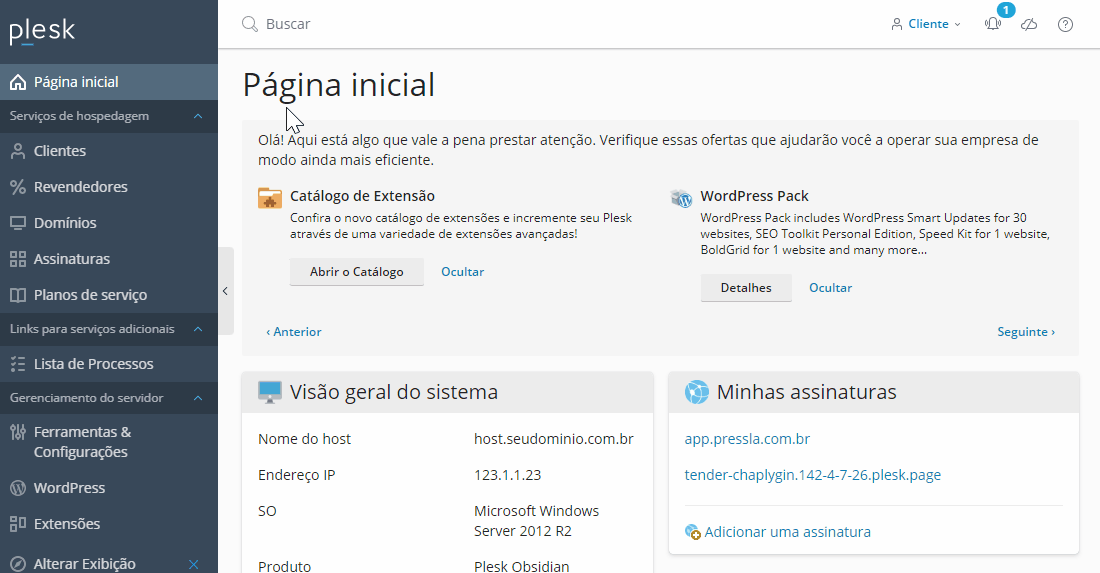1100x573 pixels.
Task: Open the Cliente account dropdown
Action: coord(926,24)
